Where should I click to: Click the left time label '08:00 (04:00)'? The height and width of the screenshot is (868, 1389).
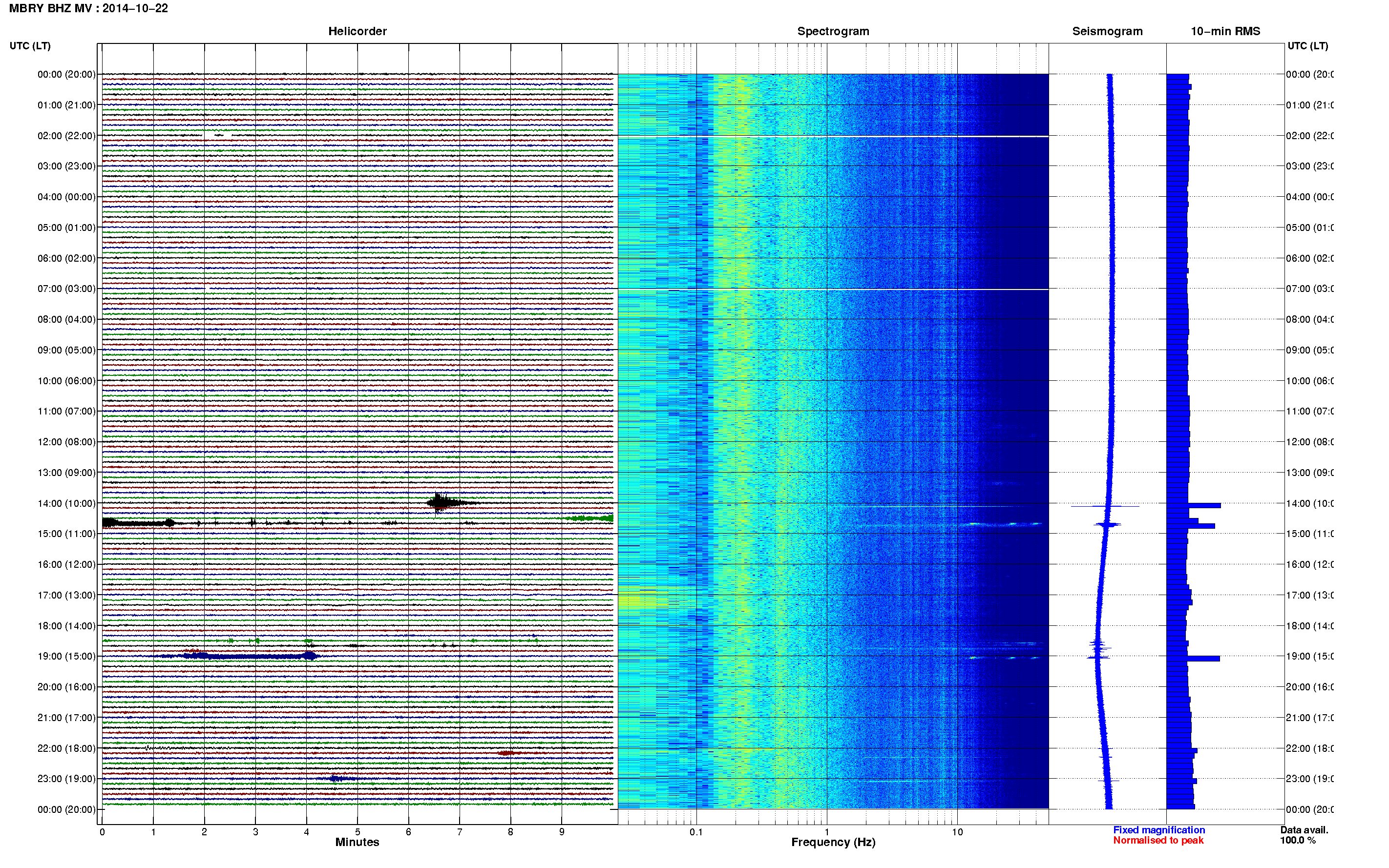(x=66, y=319)
